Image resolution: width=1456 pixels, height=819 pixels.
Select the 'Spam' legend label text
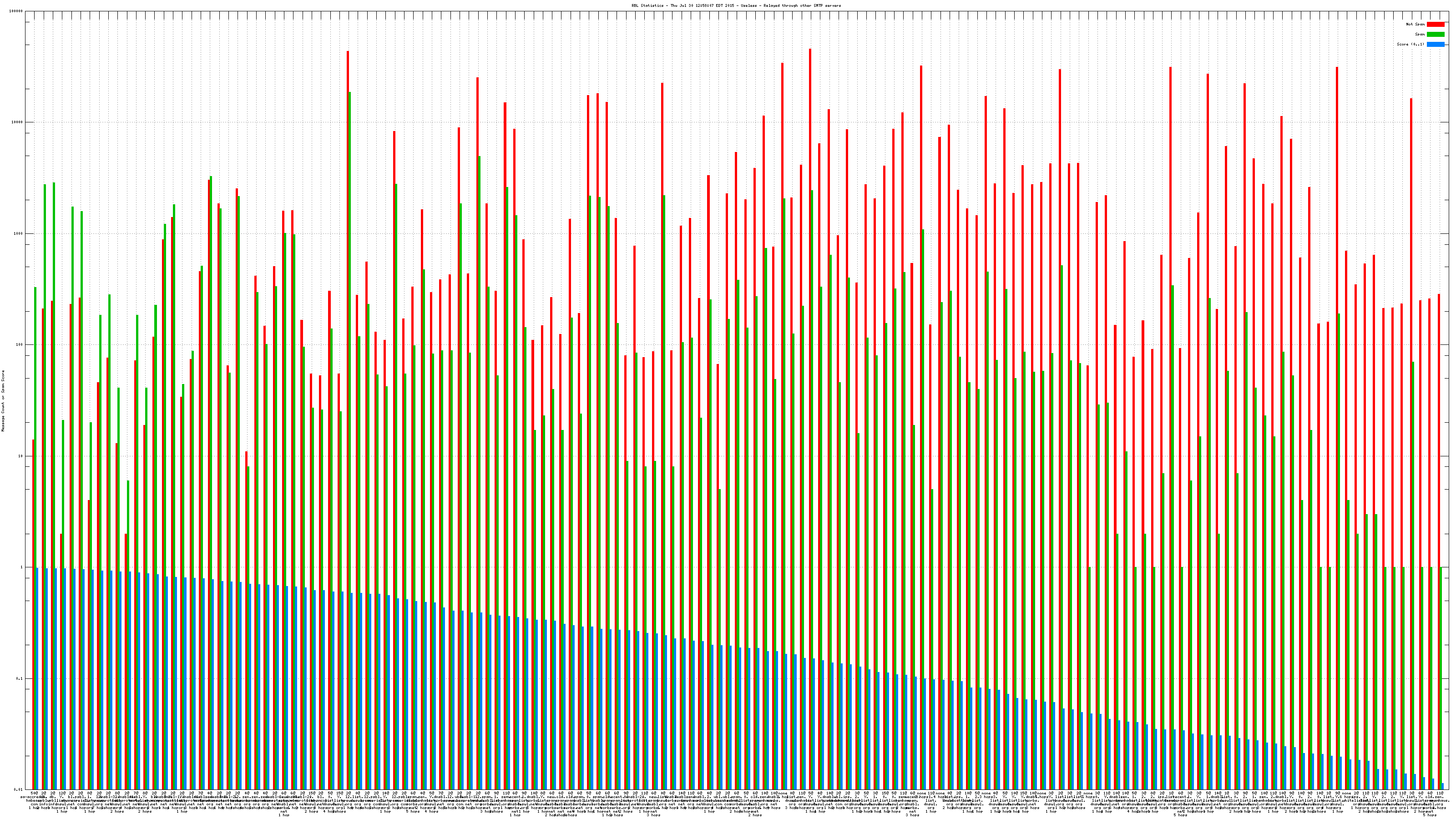1420,35
